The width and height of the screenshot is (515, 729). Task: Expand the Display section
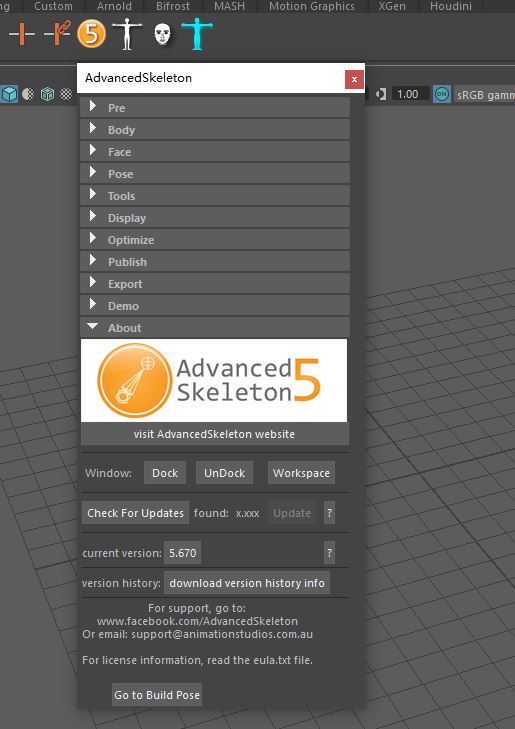[215, 218]
